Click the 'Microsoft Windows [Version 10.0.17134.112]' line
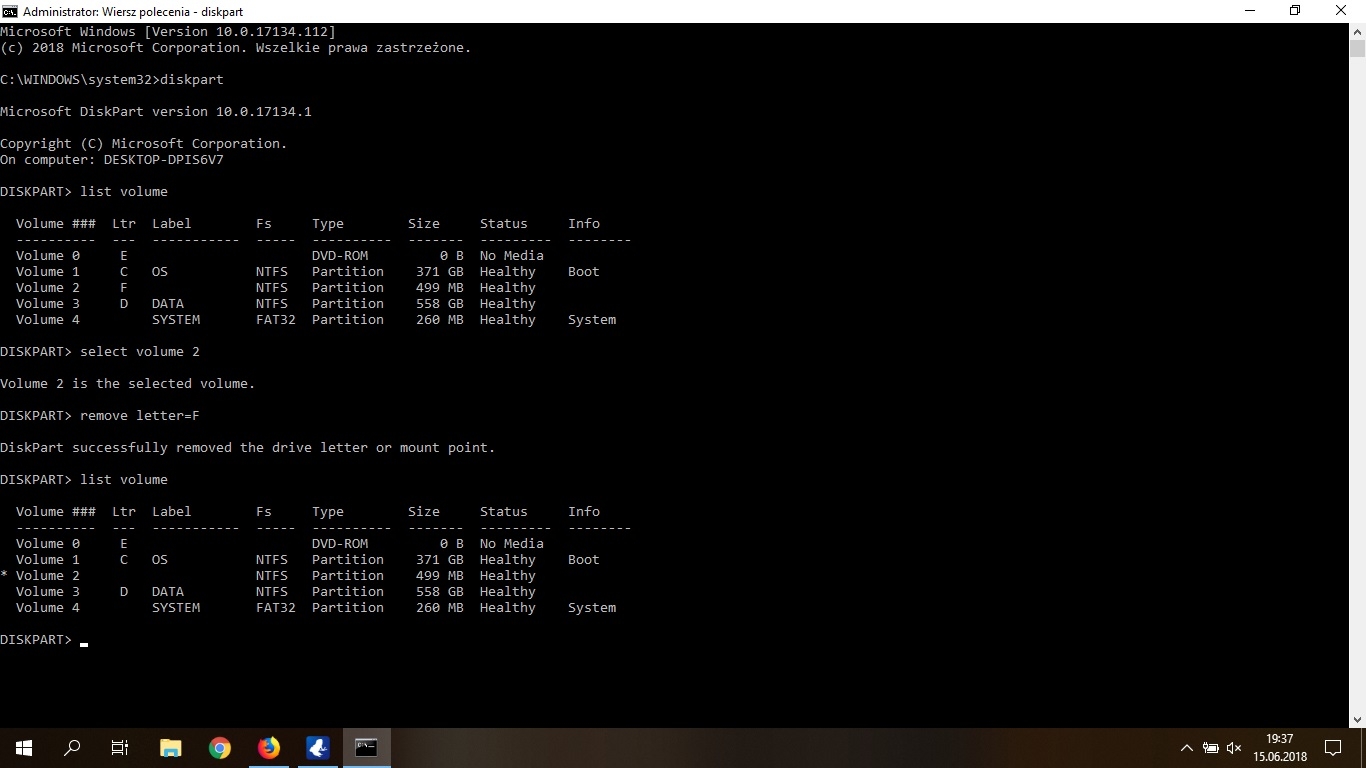 168,32
